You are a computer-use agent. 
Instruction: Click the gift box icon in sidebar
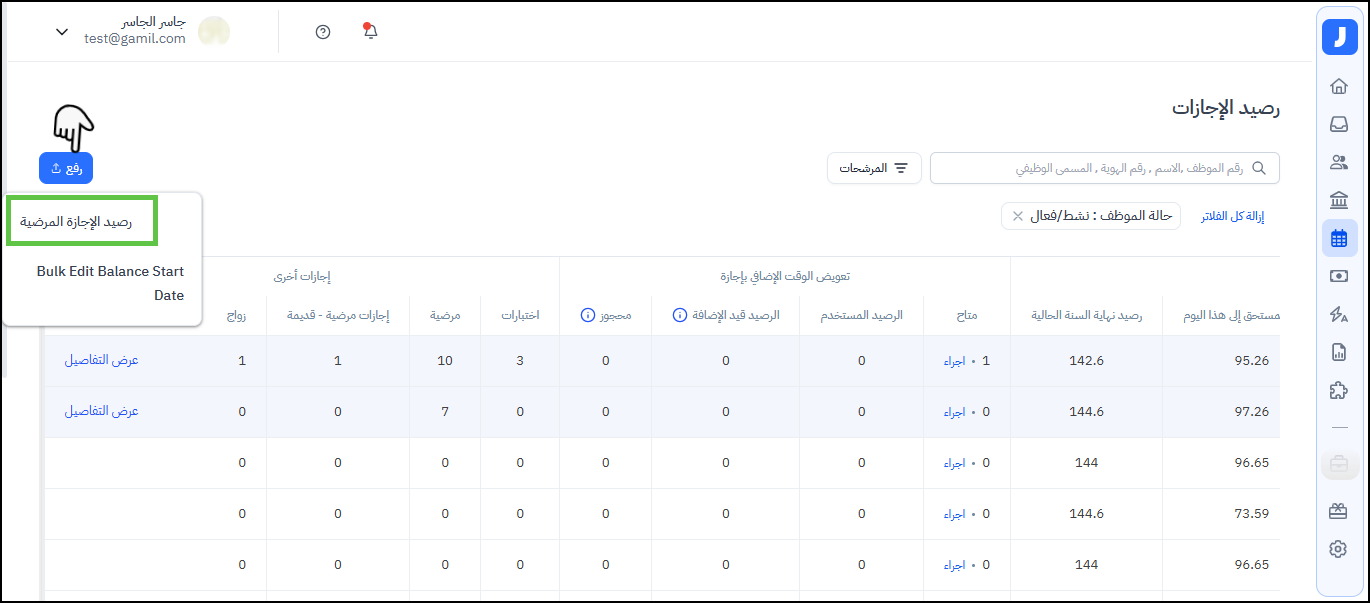[1338, 511]
